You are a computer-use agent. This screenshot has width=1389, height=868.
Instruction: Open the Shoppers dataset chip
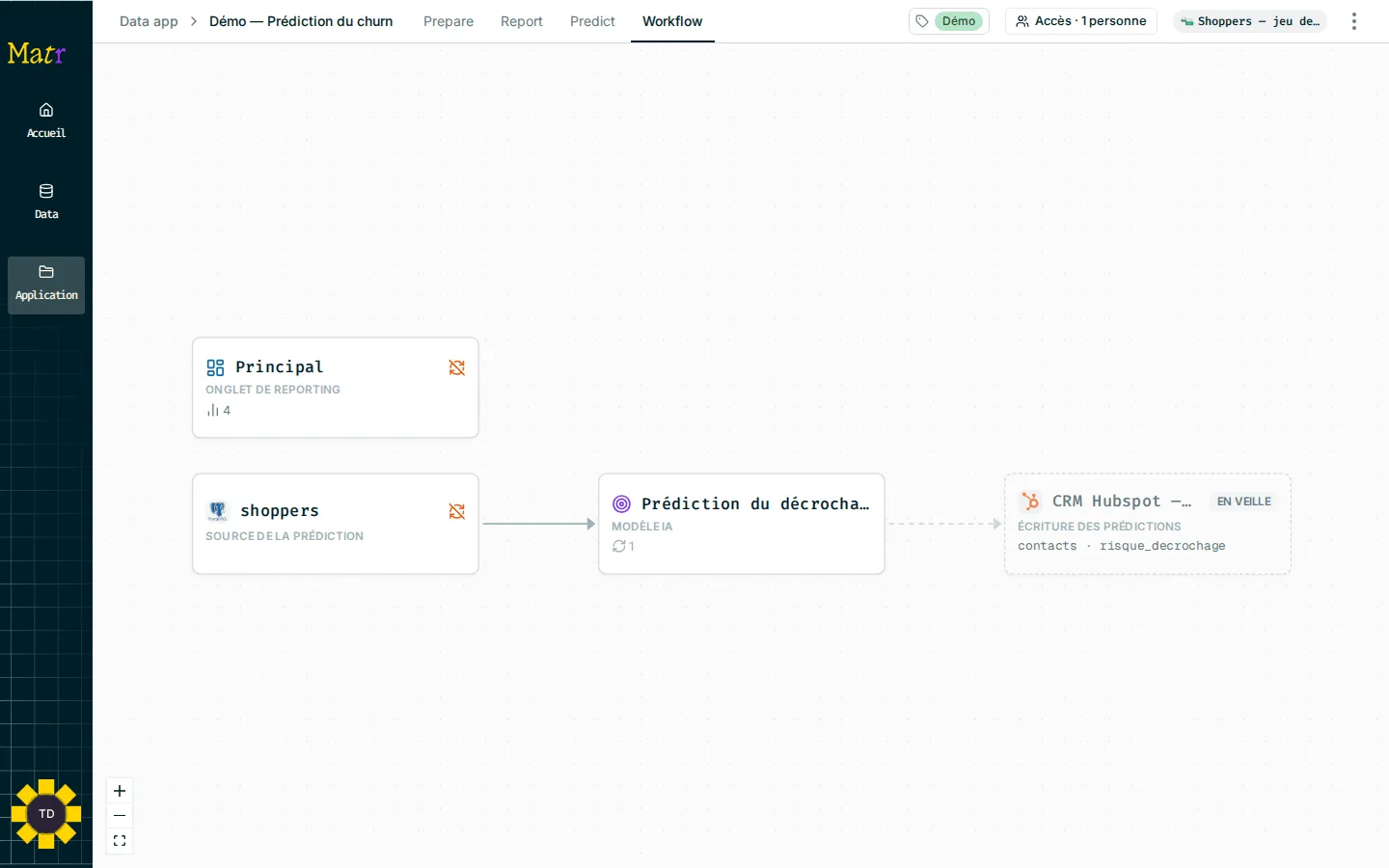coord(1250,21)
